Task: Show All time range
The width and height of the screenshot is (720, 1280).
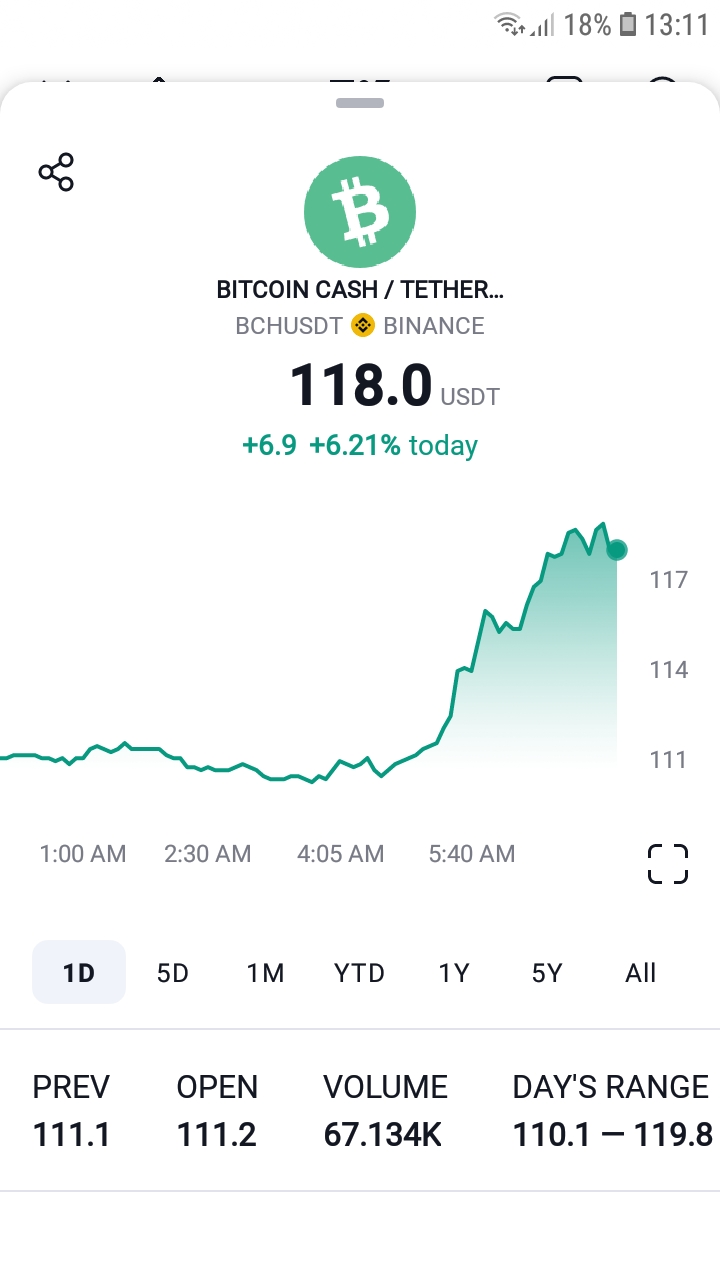Action: click(x=640, y=972)
